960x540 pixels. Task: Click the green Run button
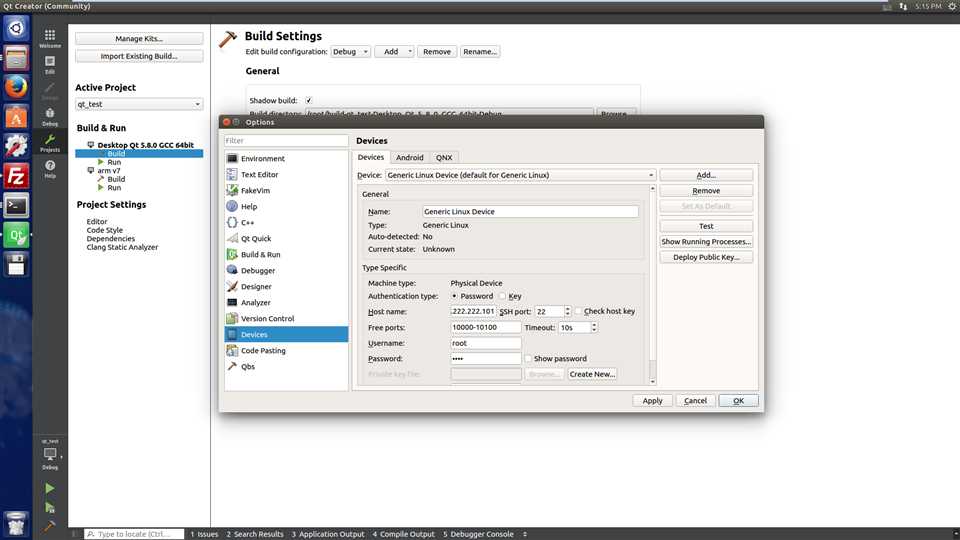pyautogui.click(x=50, y=488)
